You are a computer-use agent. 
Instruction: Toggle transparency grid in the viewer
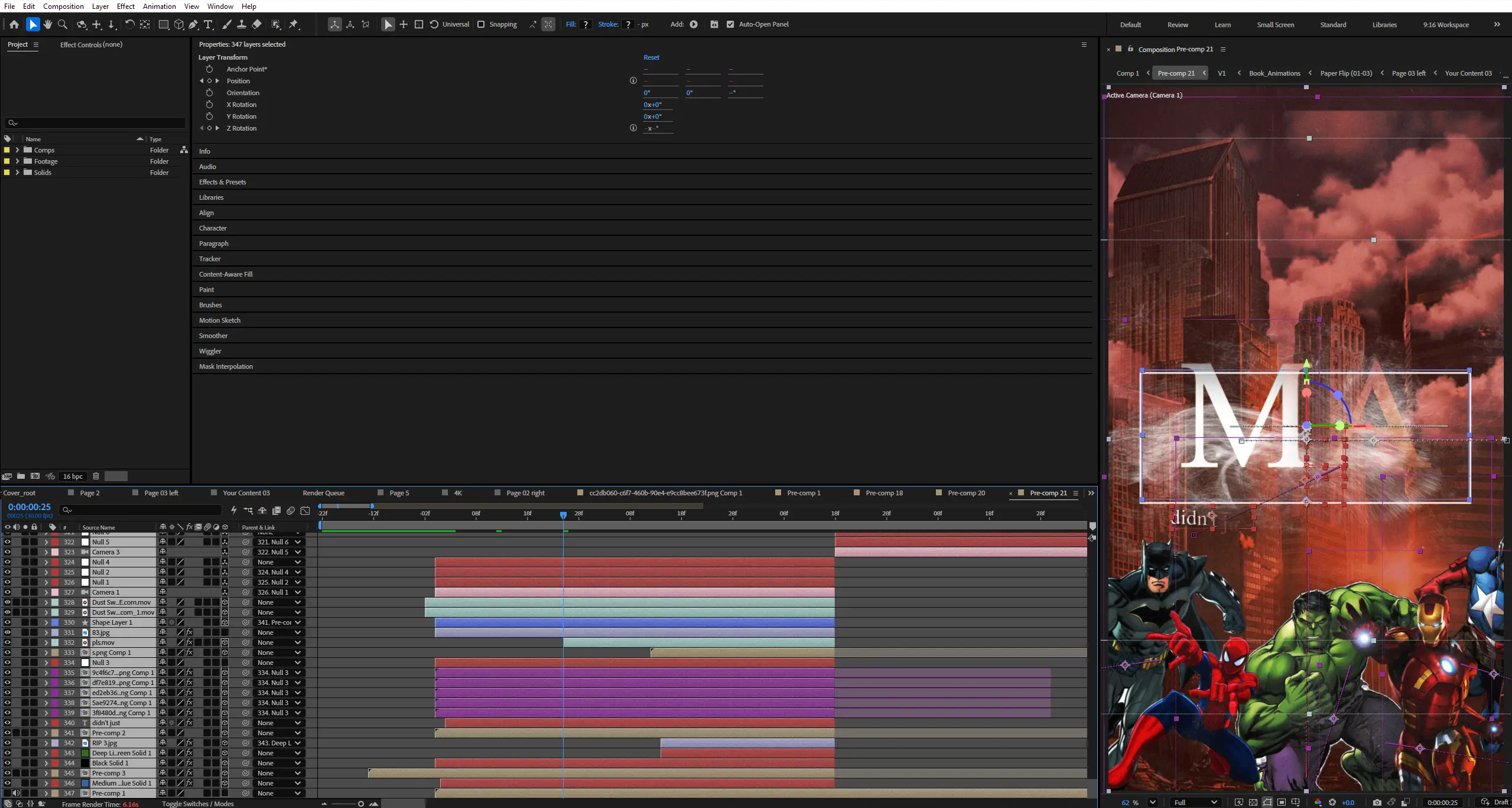point(1253,802)
